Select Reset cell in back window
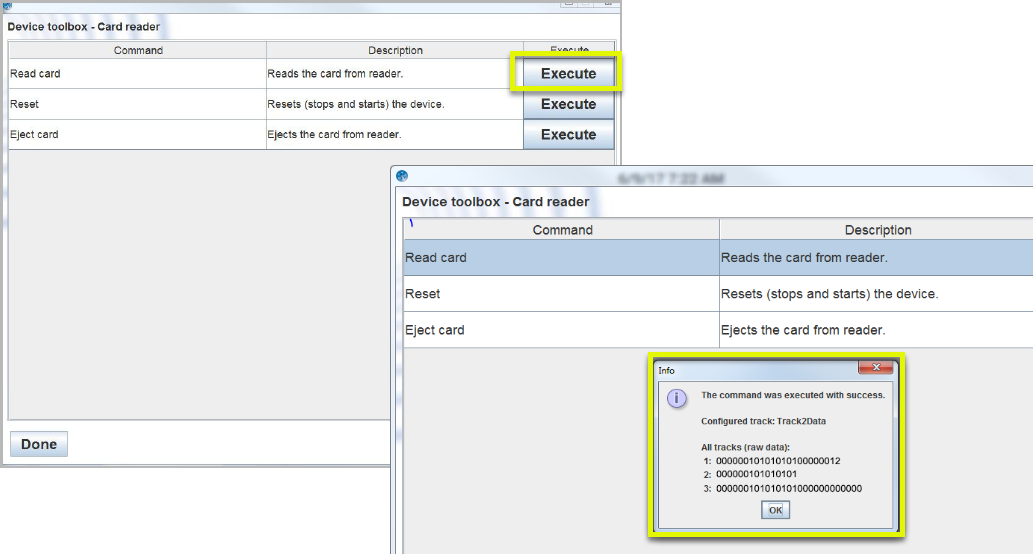This screenshot has height=554, width=1033. pyautogui.click(x=138, y=104)
